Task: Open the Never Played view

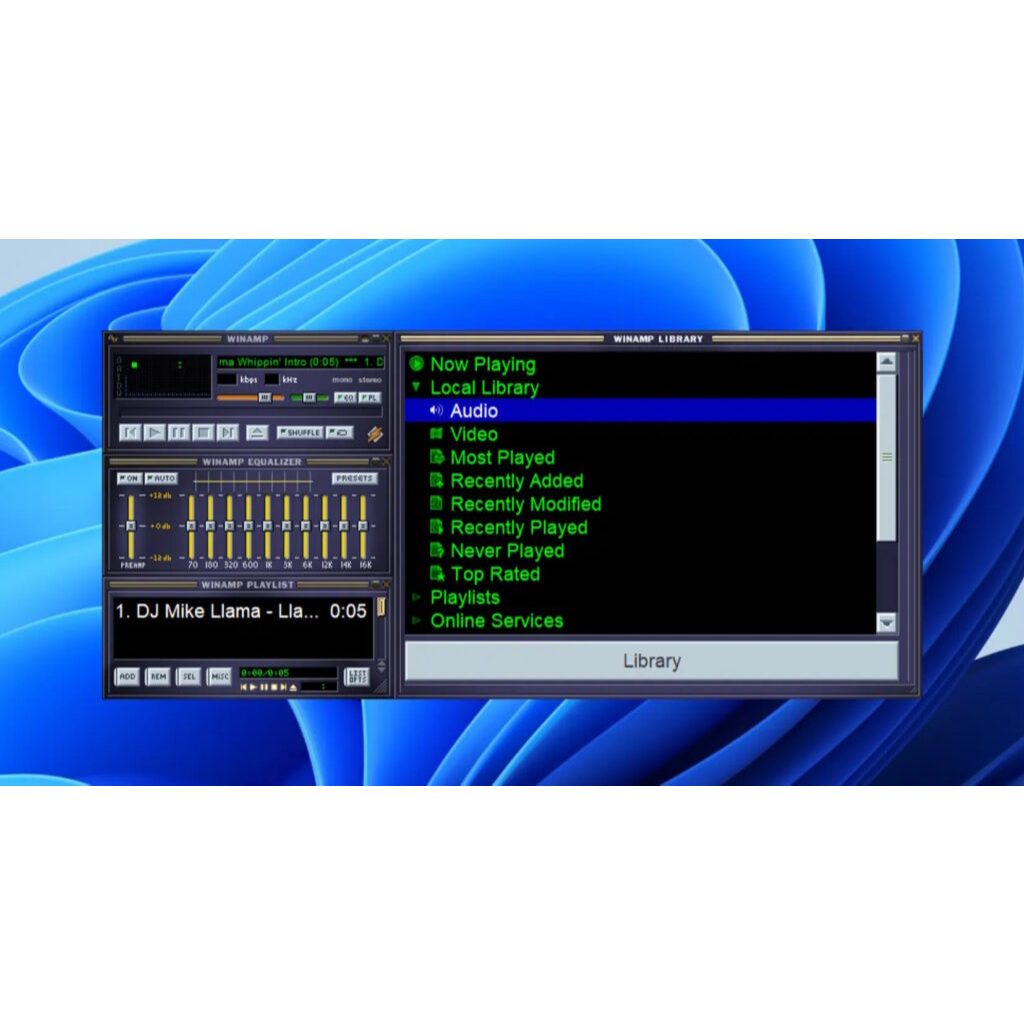Action: click(507, 551)
